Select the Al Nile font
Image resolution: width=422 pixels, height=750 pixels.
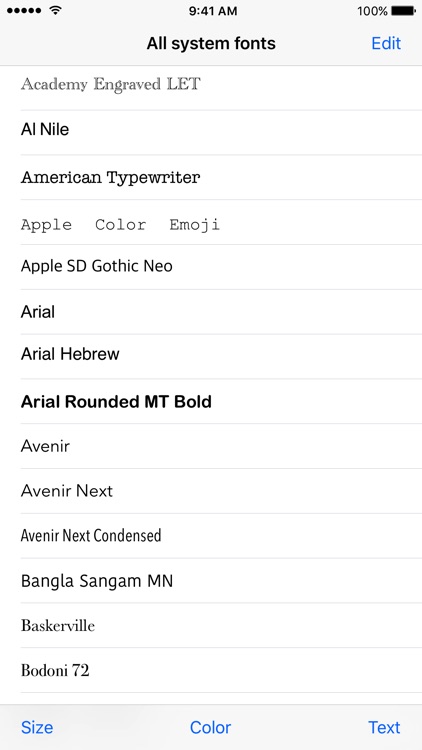[x=211, y=132]
